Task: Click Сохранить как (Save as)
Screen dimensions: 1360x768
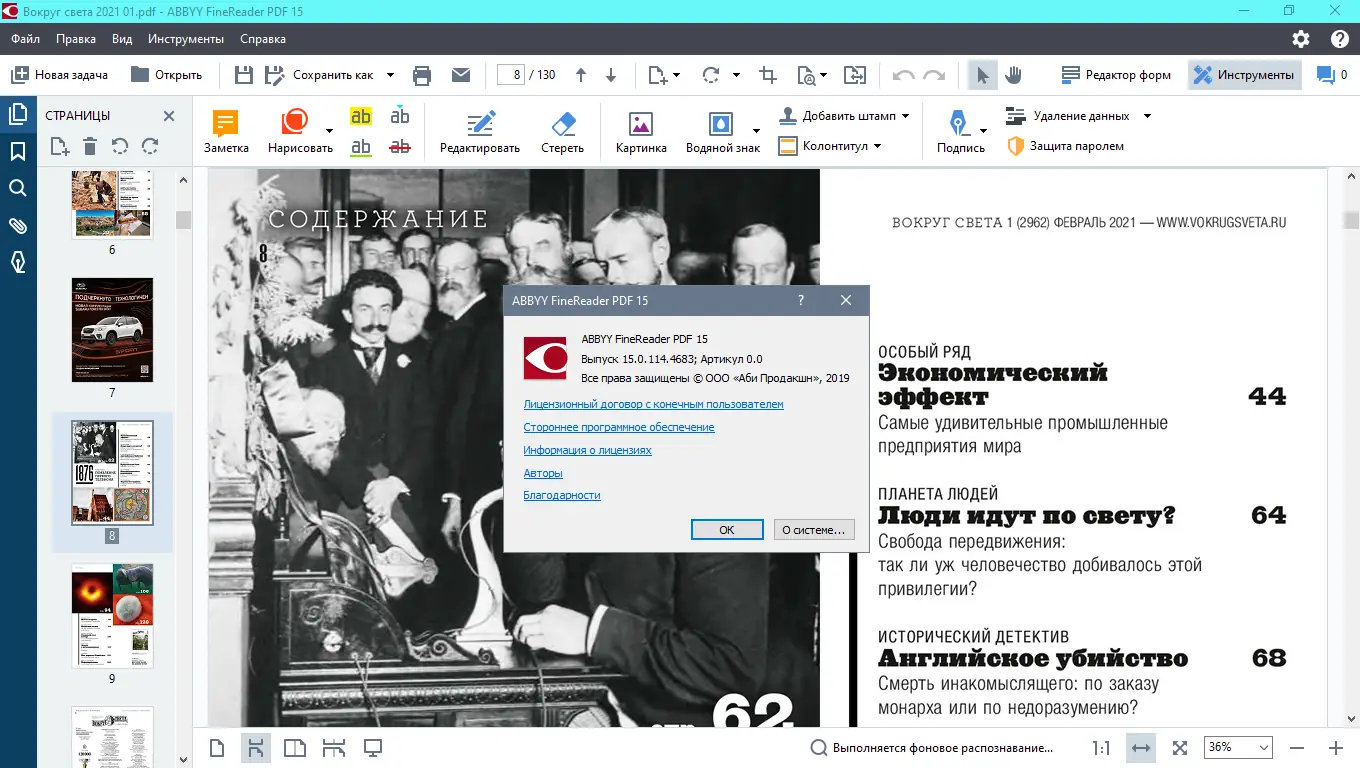Action: point(320,75)
